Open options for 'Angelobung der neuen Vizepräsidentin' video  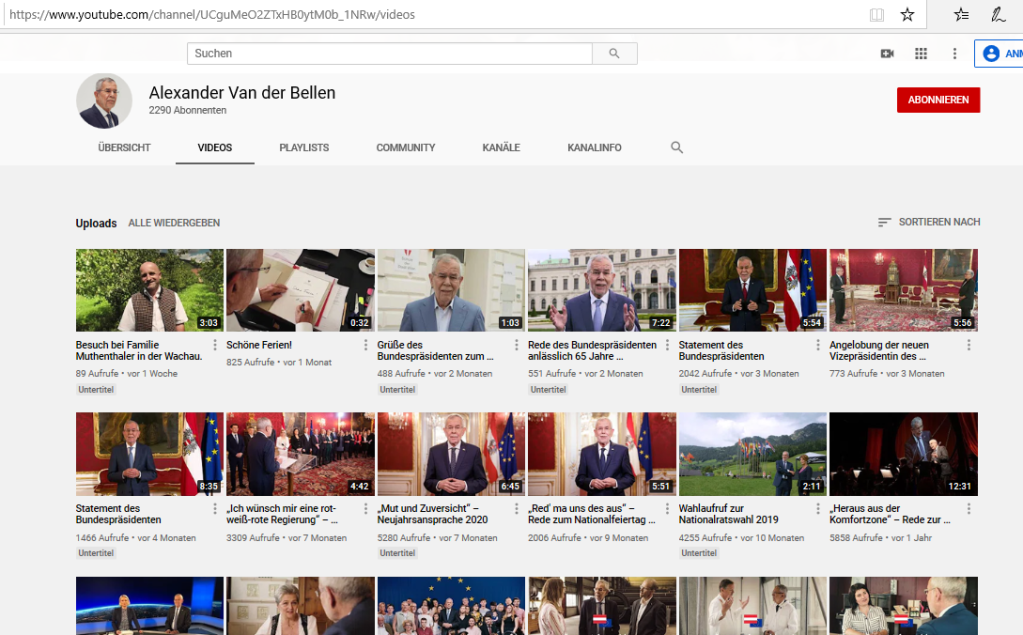(x=968, y=345)
